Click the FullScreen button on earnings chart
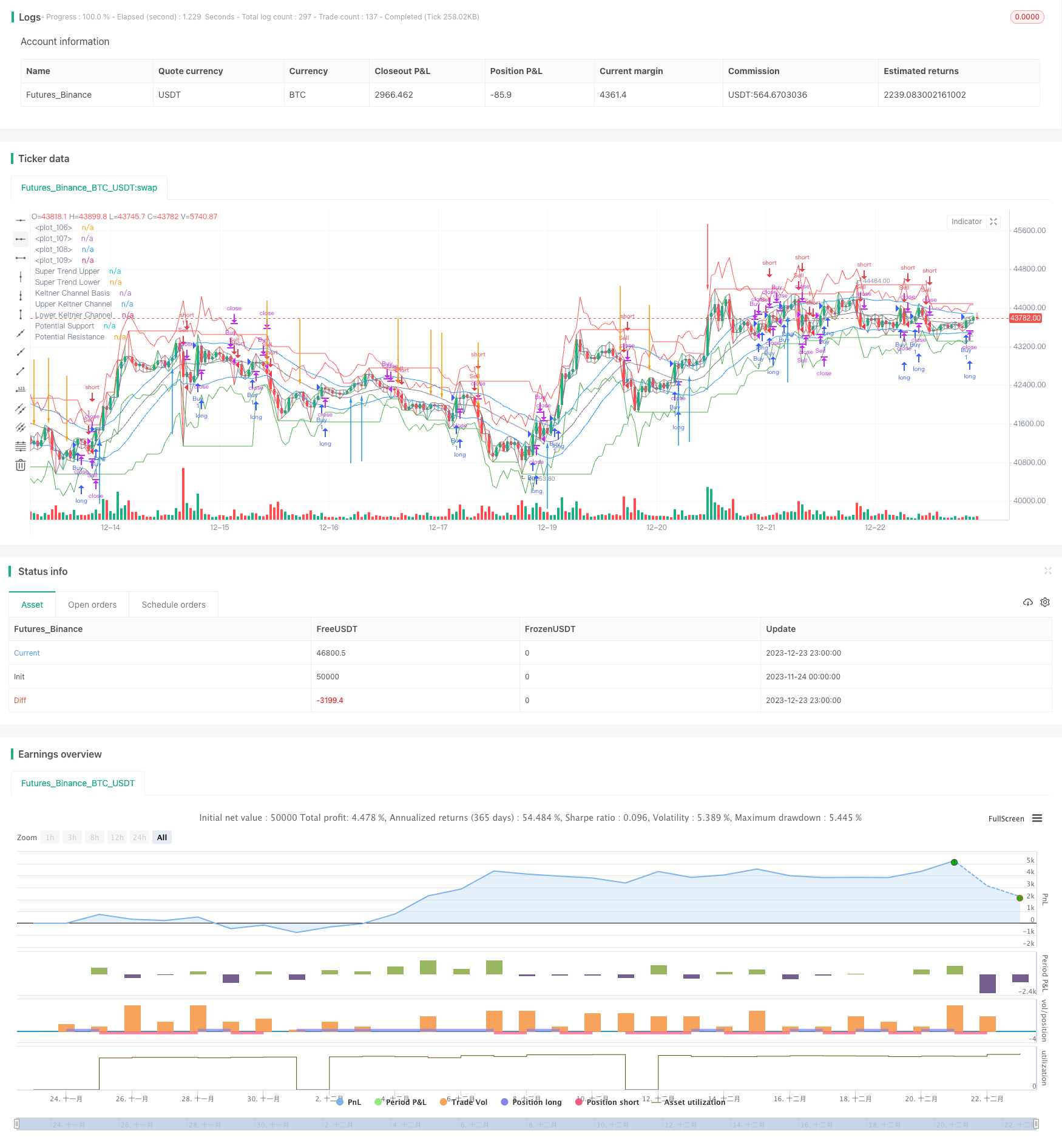 1006,818
